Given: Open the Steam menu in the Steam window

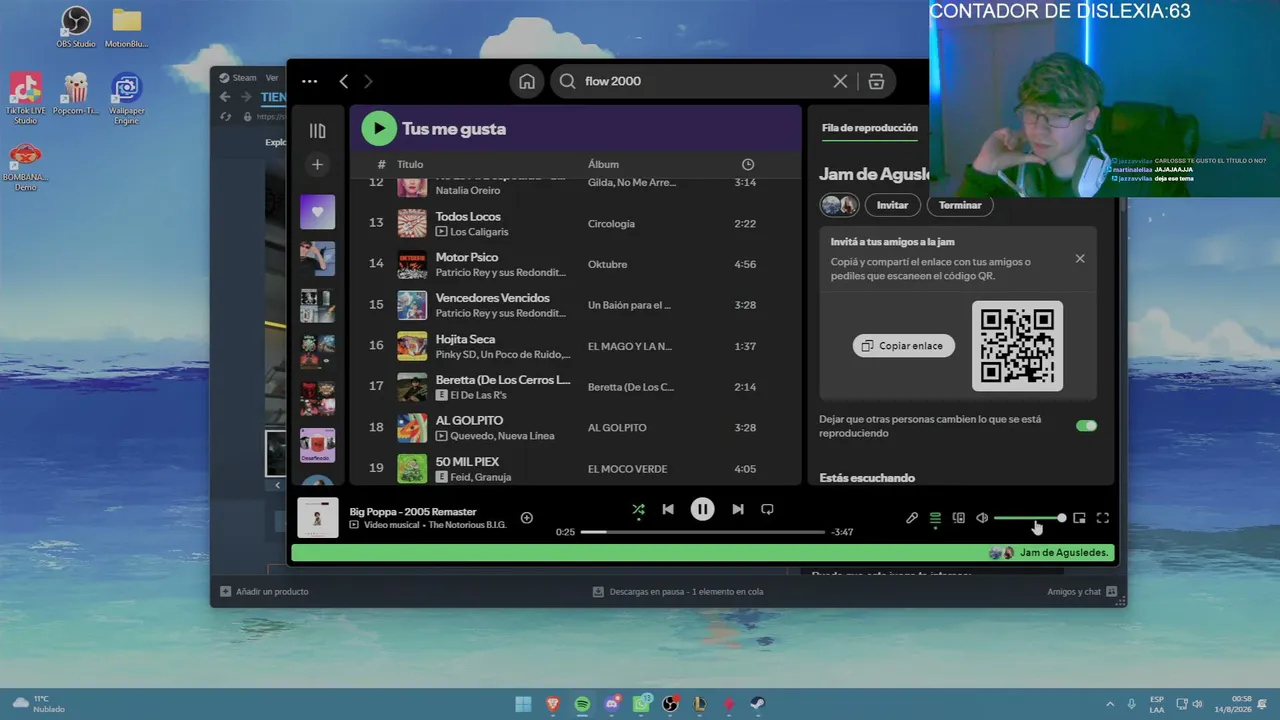Looking at the screenshot, I should [x=238, y=78].
